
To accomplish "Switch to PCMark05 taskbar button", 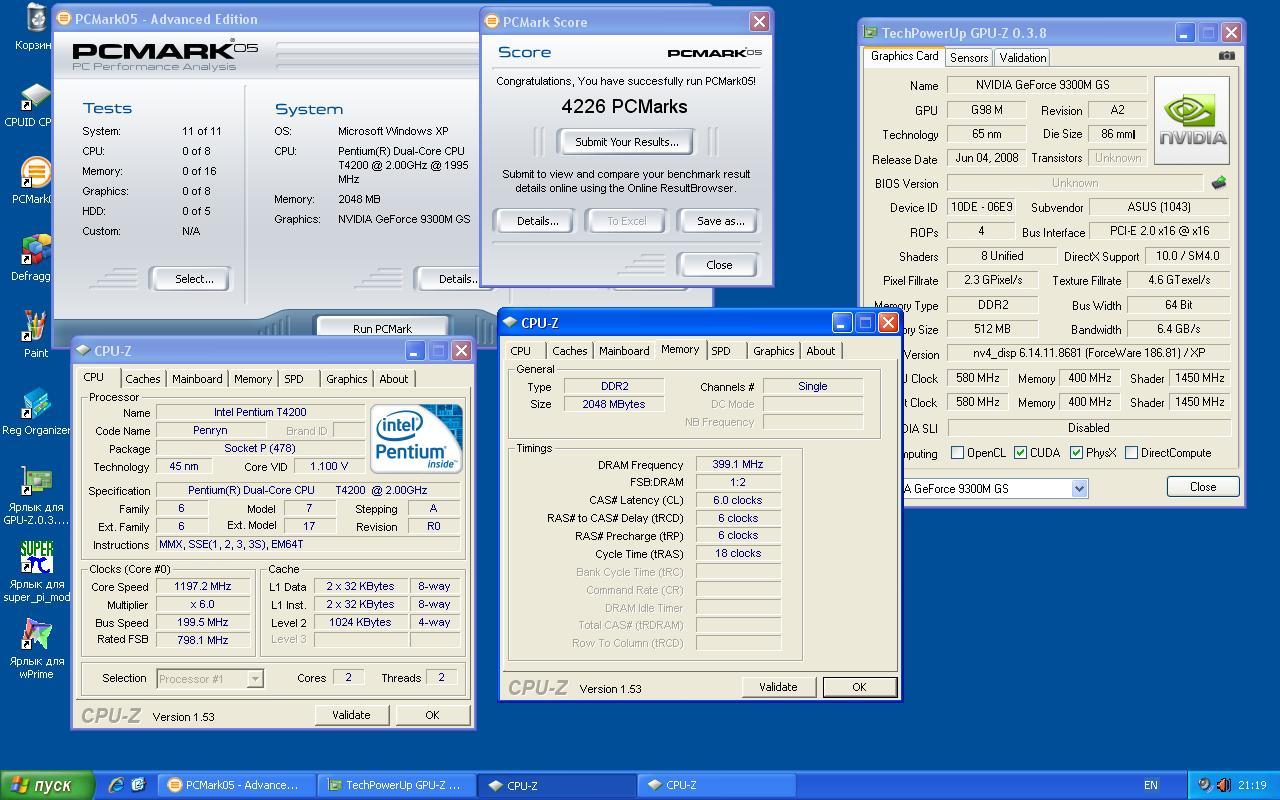I will point(237,785).
